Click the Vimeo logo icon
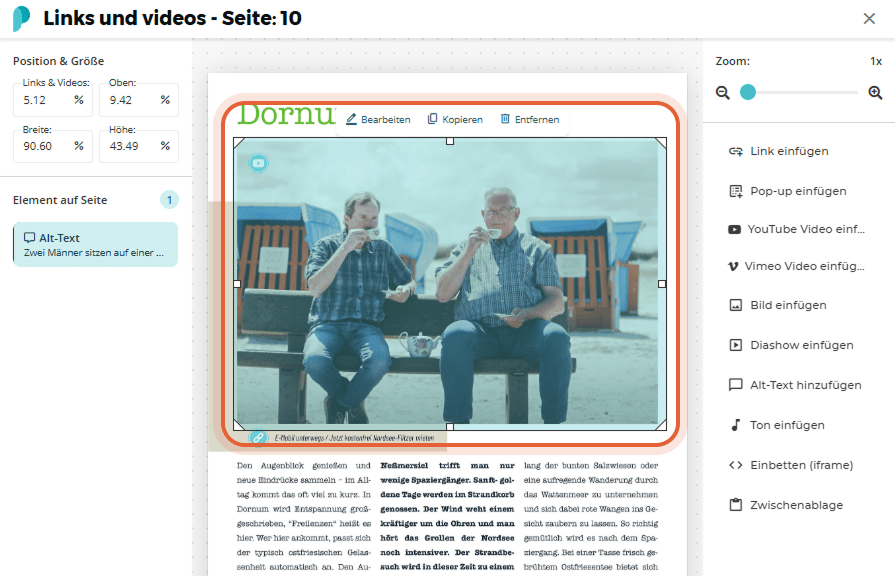The image size is (895, 576). 733,266
